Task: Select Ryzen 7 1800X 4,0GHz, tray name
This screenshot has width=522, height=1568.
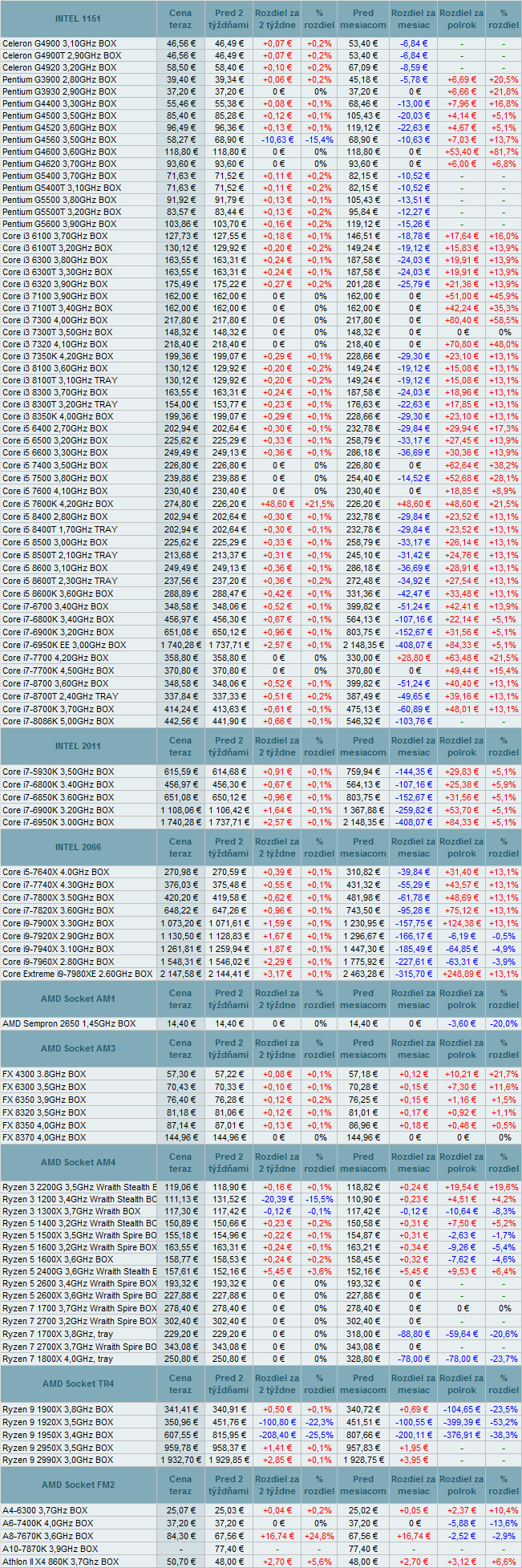Action: pyautogui.click(x=58, y=1359)
